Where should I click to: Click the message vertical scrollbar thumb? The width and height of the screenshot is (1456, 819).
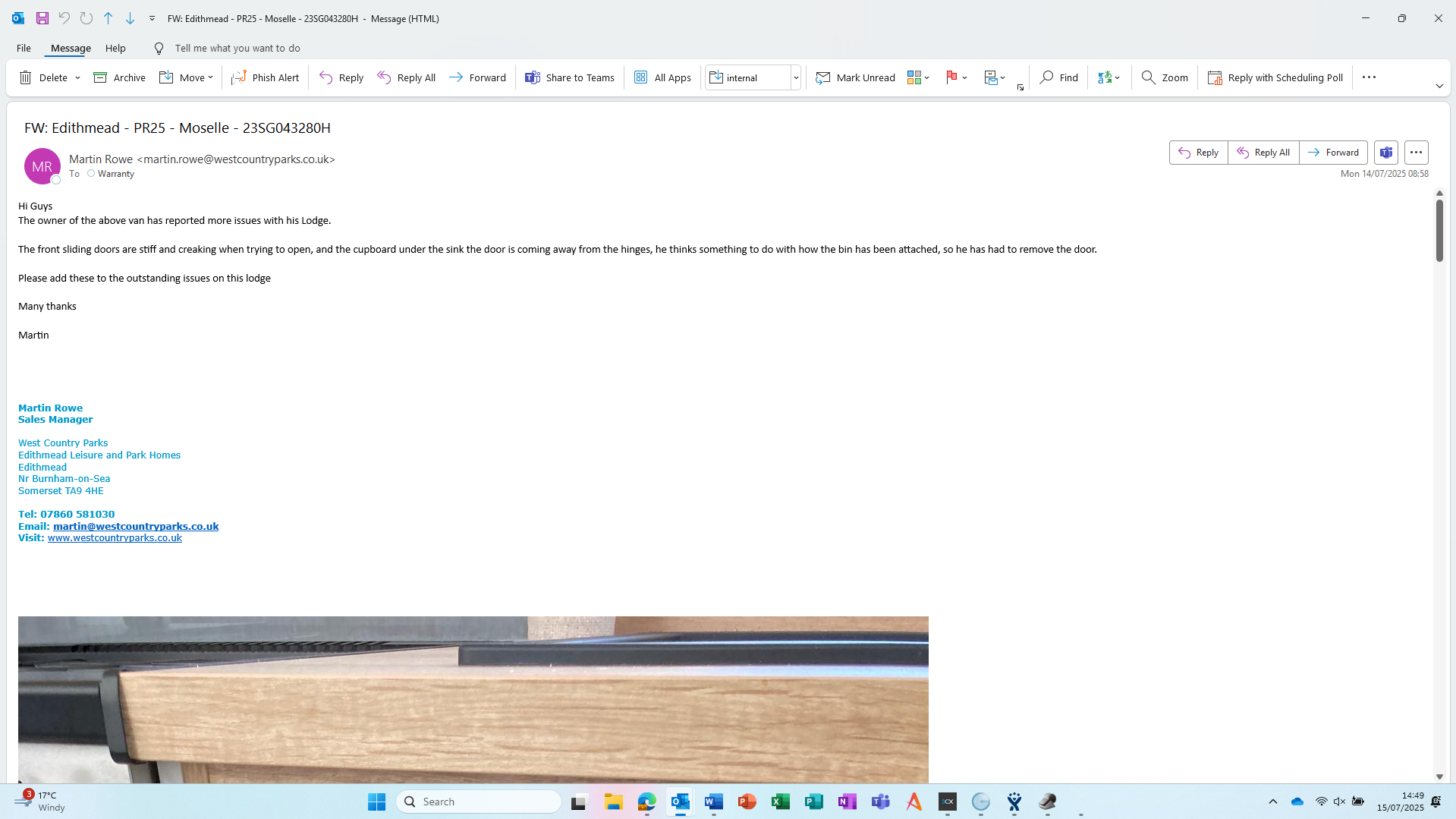(1439, 232)
